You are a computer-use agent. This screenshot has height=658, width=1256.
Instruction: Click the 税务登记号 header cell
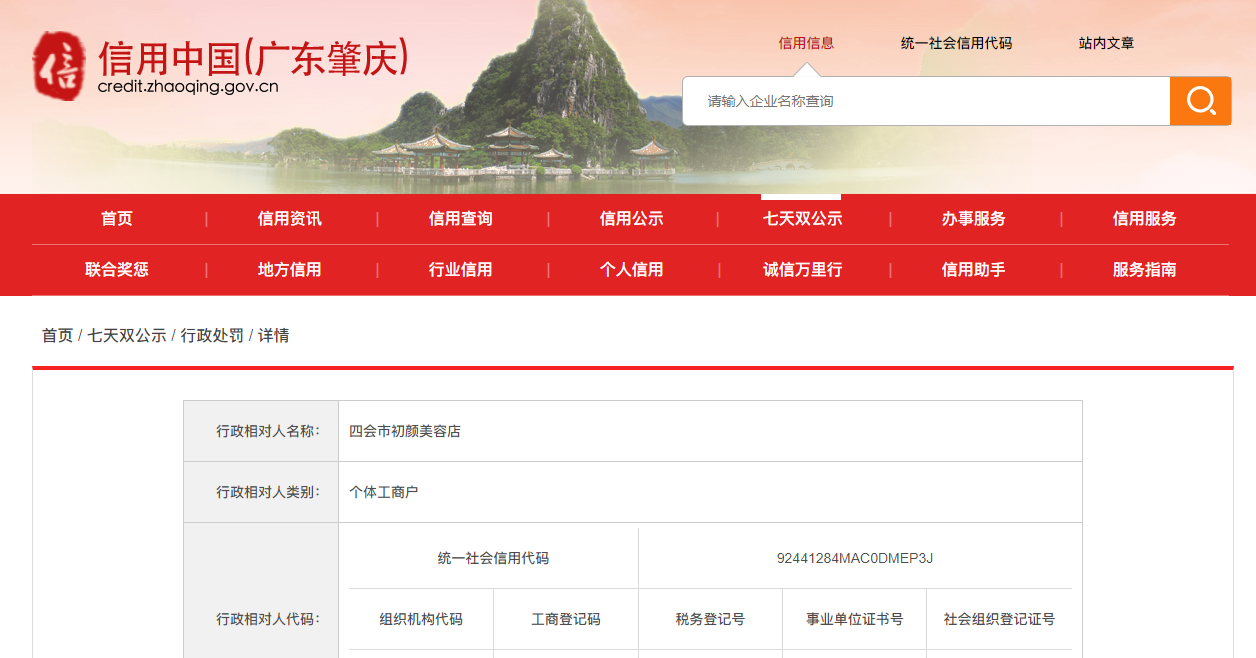[x=710, y=619]
